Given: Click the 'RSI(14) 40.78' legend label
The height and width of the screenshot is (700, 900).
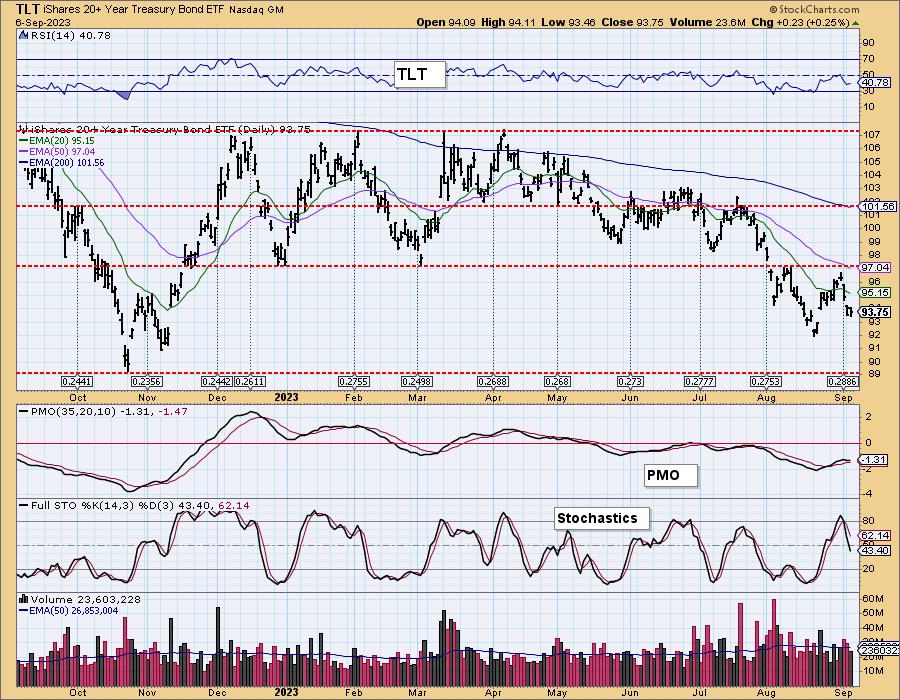Looking at the screenshot, I should pyautogui.click(x=69, y=36).
